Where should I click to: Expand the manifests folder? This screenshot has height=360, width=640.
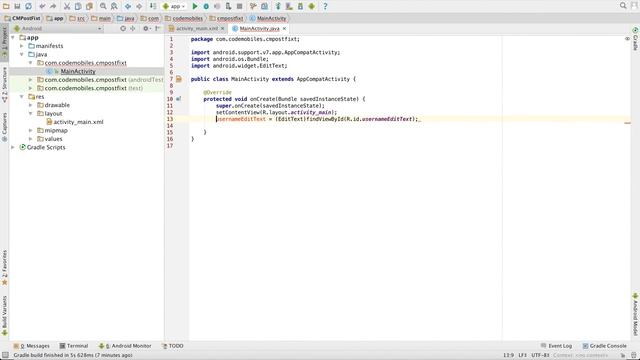pos(22,46)
